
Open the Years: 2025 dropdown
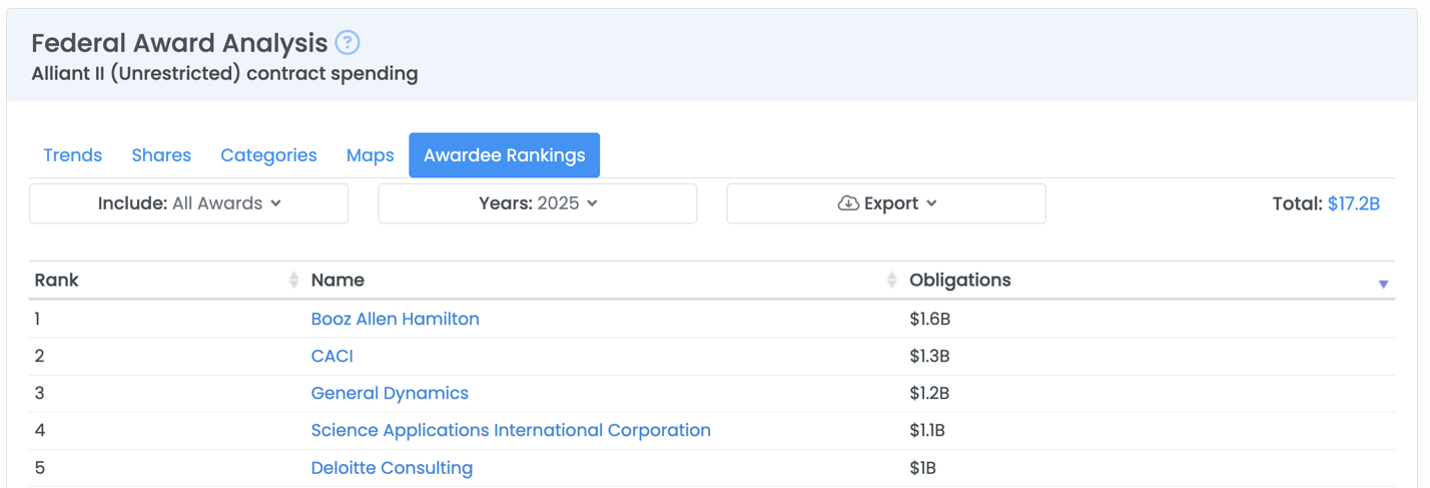coord(537,203)
